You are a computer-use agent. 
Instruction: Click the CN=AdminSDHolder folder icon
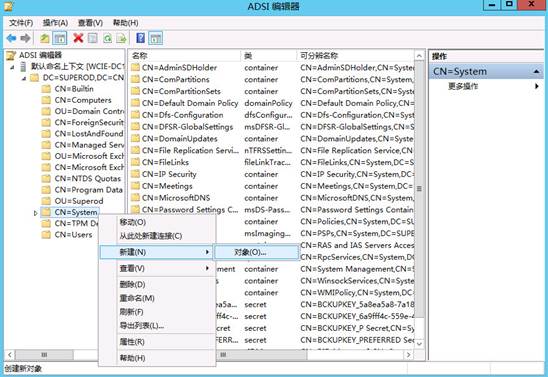(x=135, y=67)
